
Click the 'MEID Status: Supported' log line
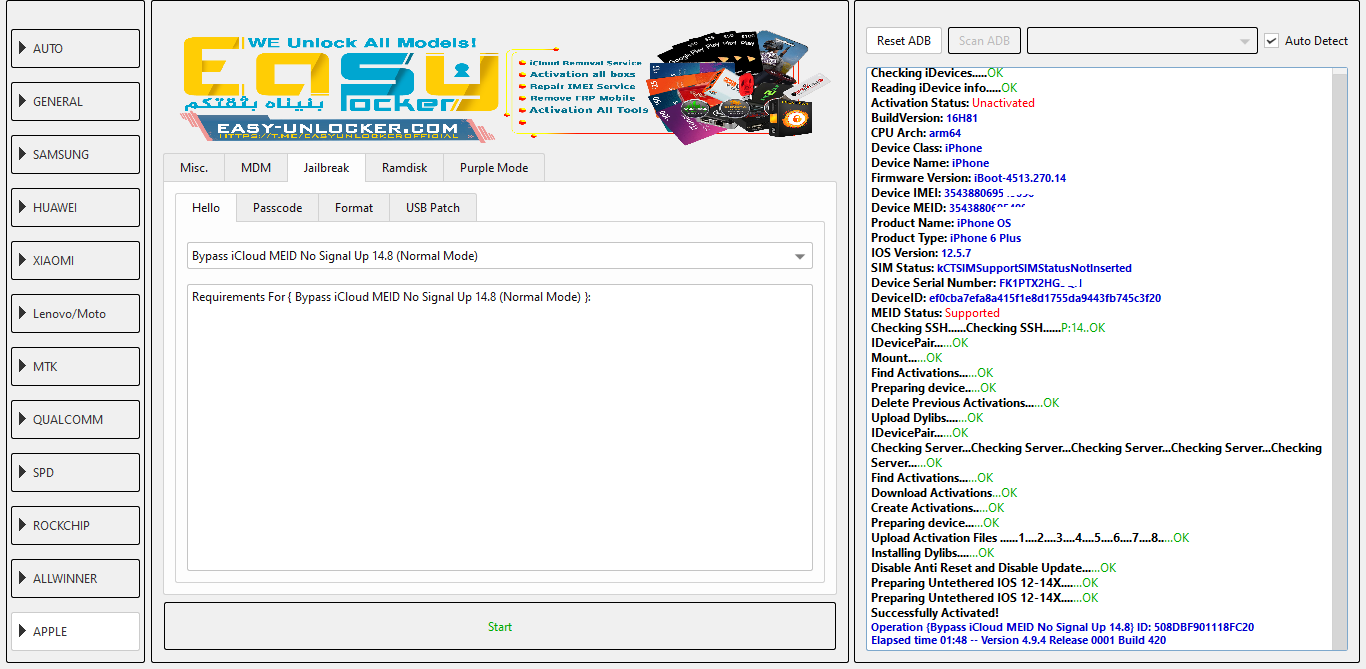935,313
